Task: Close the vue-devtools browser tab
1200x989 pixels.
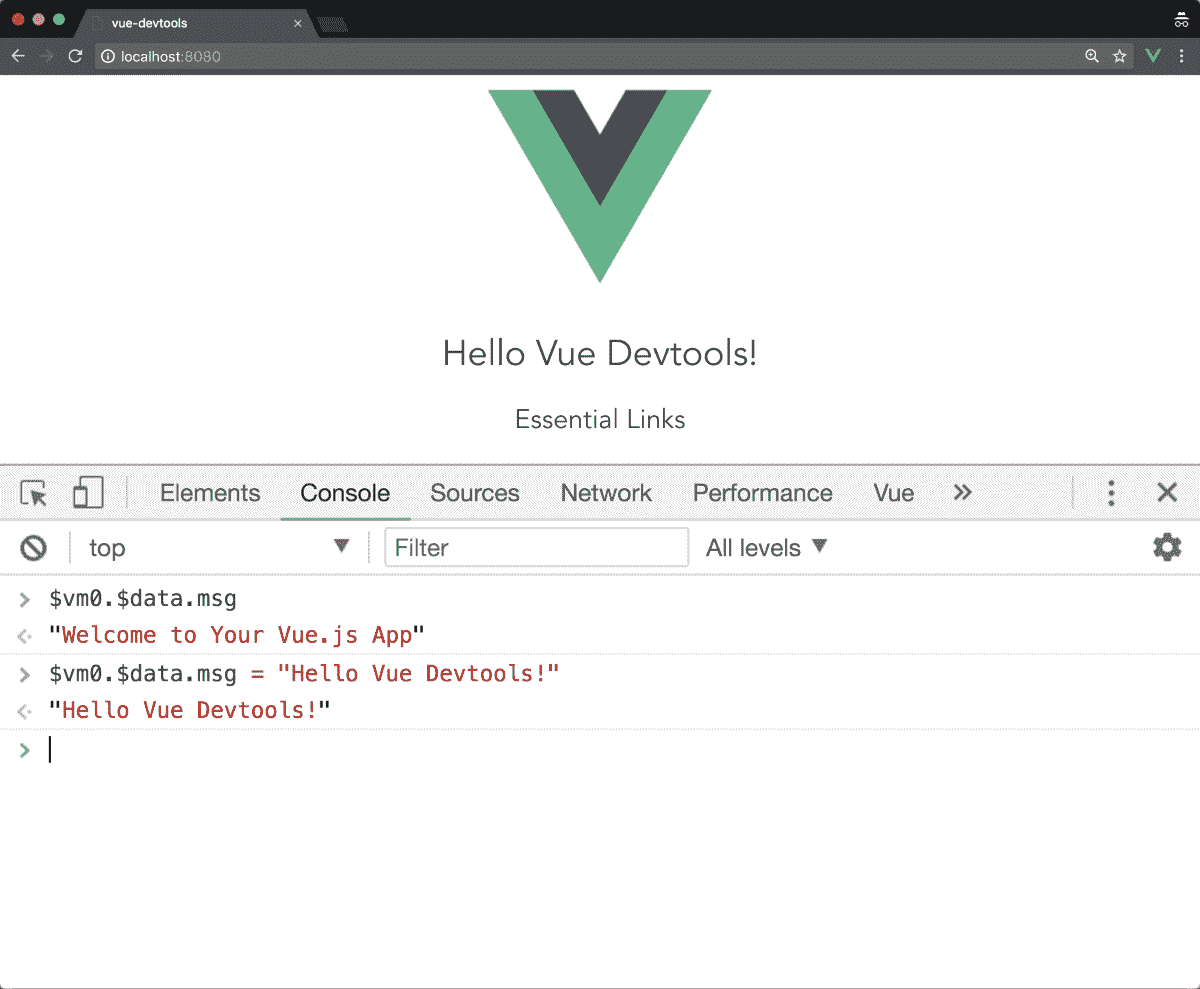Action: click(x=297, y=23)
